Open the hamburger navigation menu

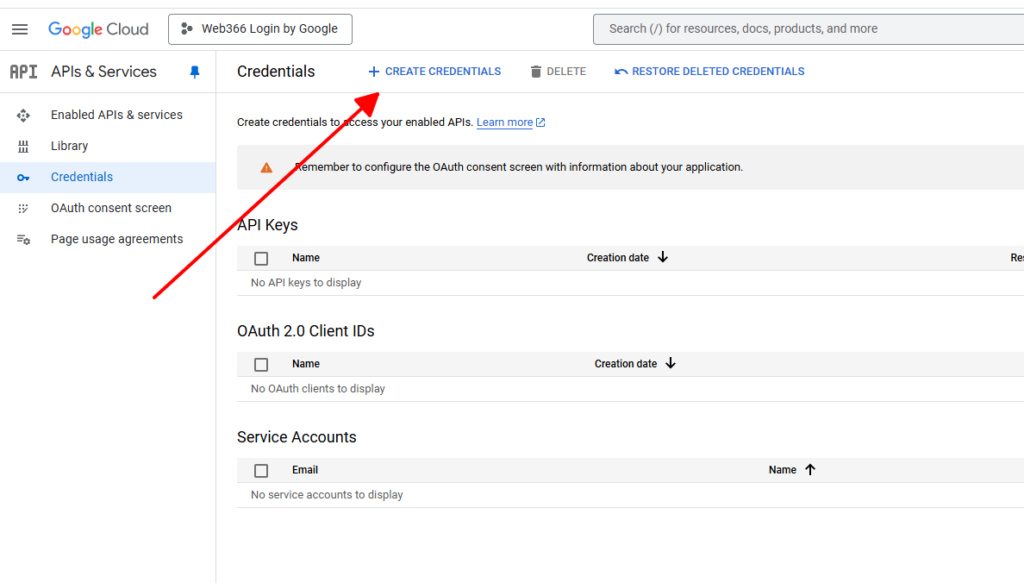(x=20, y=29)
